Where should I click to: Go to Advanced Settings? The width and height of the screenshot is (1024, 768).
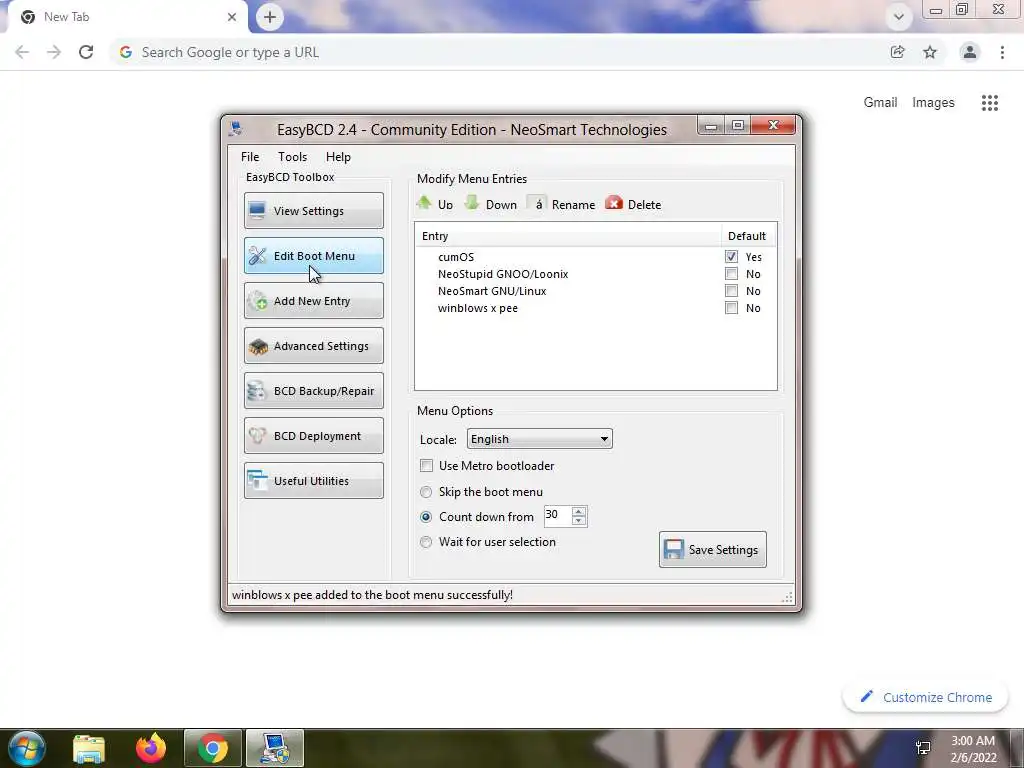coord(313,345)
